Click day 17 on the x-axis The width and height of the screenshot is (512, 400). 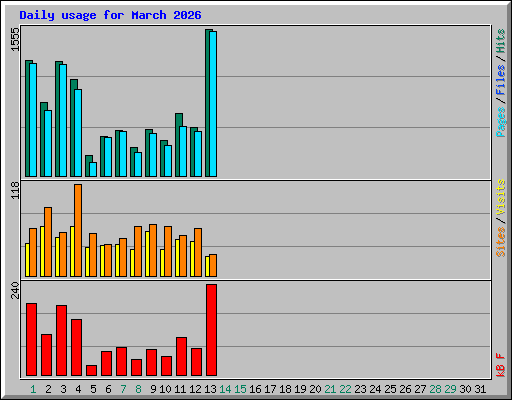coord(270,389)
